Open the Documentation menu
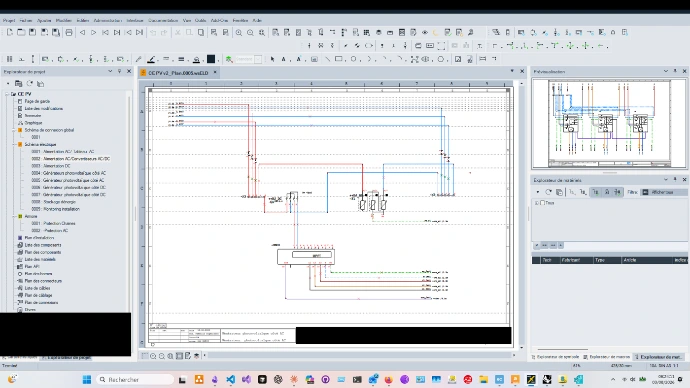This screenshot has height=388, width=690. pos(163,20)
